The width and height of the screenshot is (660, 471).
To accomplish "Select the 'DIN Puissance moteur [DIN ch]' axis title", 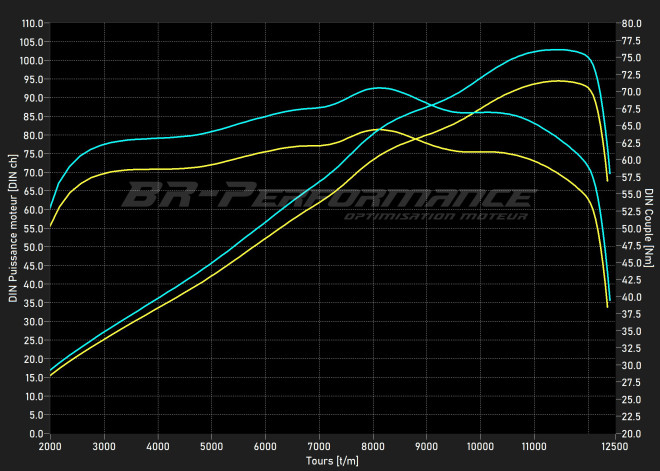I will tap(12, 228).
